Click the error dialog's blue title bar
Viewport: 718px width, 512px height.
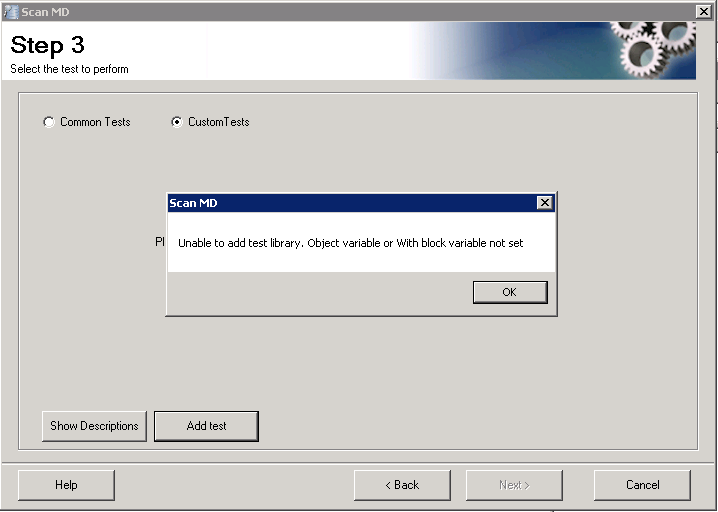[350, 203]
